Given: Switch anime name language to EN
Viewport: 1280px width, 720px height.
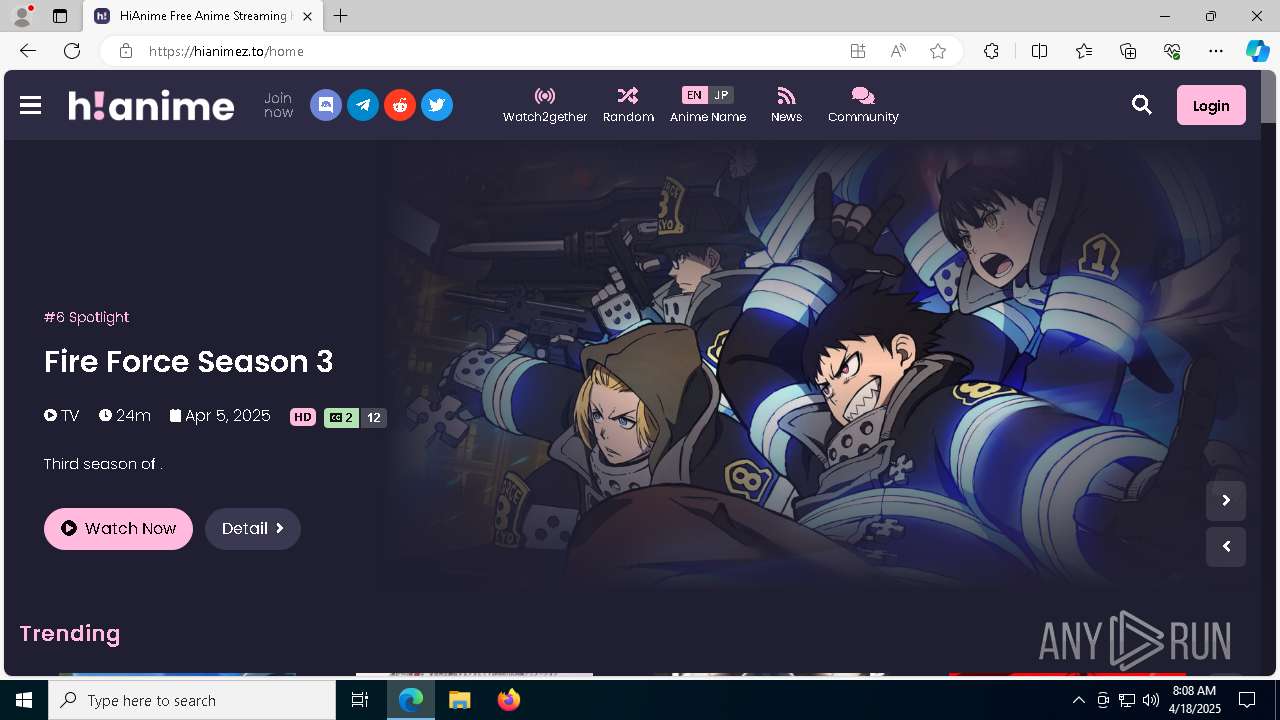Looking at the screenshot, I should point(694,95).
